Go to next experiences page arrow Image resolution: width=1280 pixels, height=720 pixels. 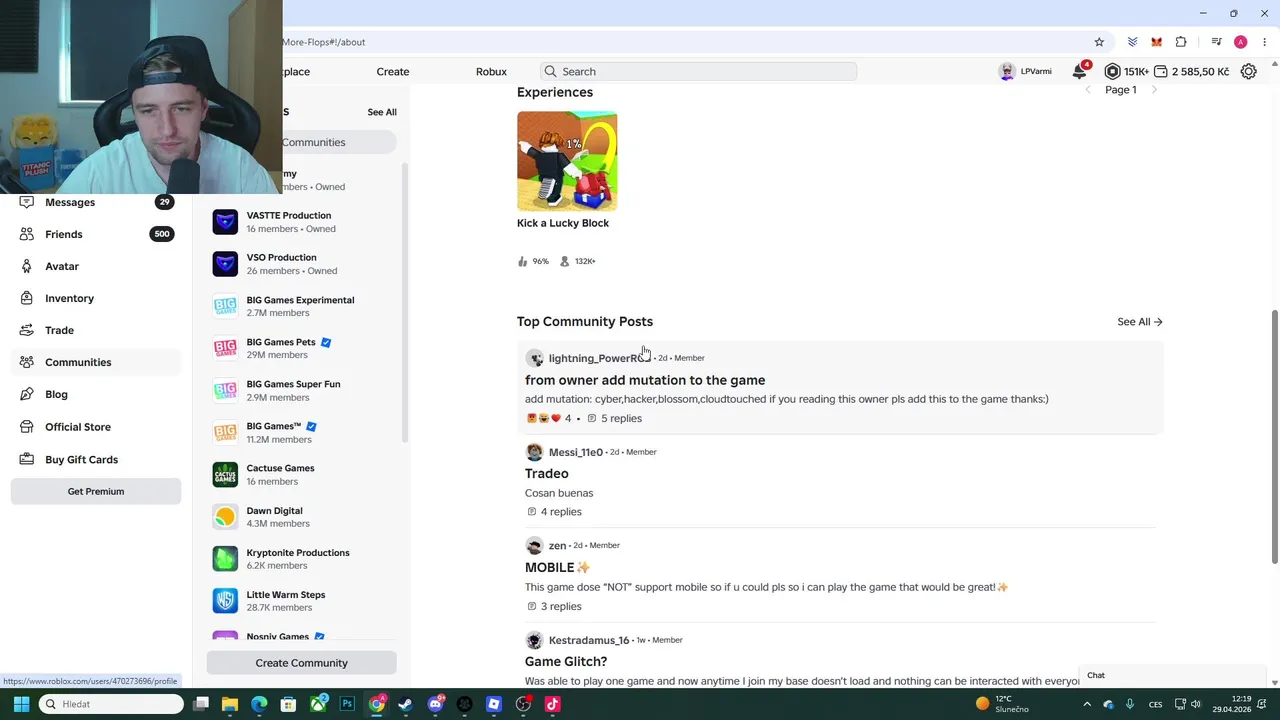1154,90
